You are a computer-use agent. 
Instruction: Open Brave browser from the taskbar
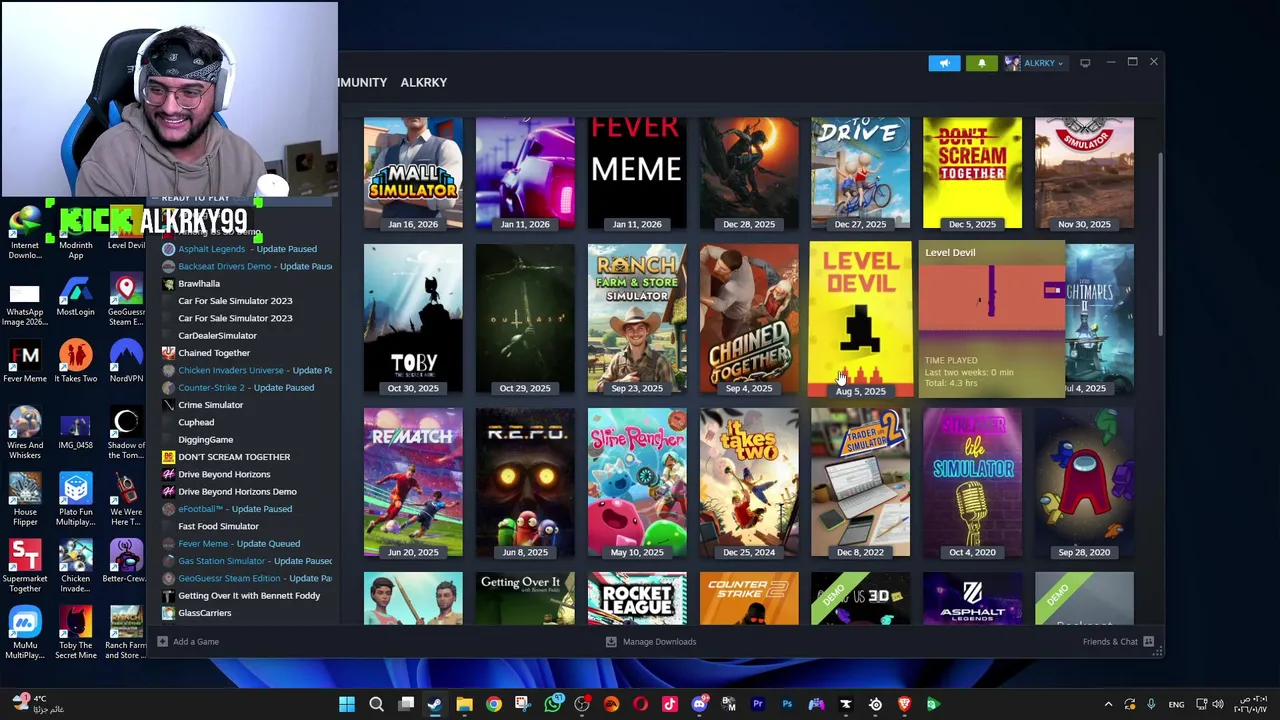tap(904, 705)
